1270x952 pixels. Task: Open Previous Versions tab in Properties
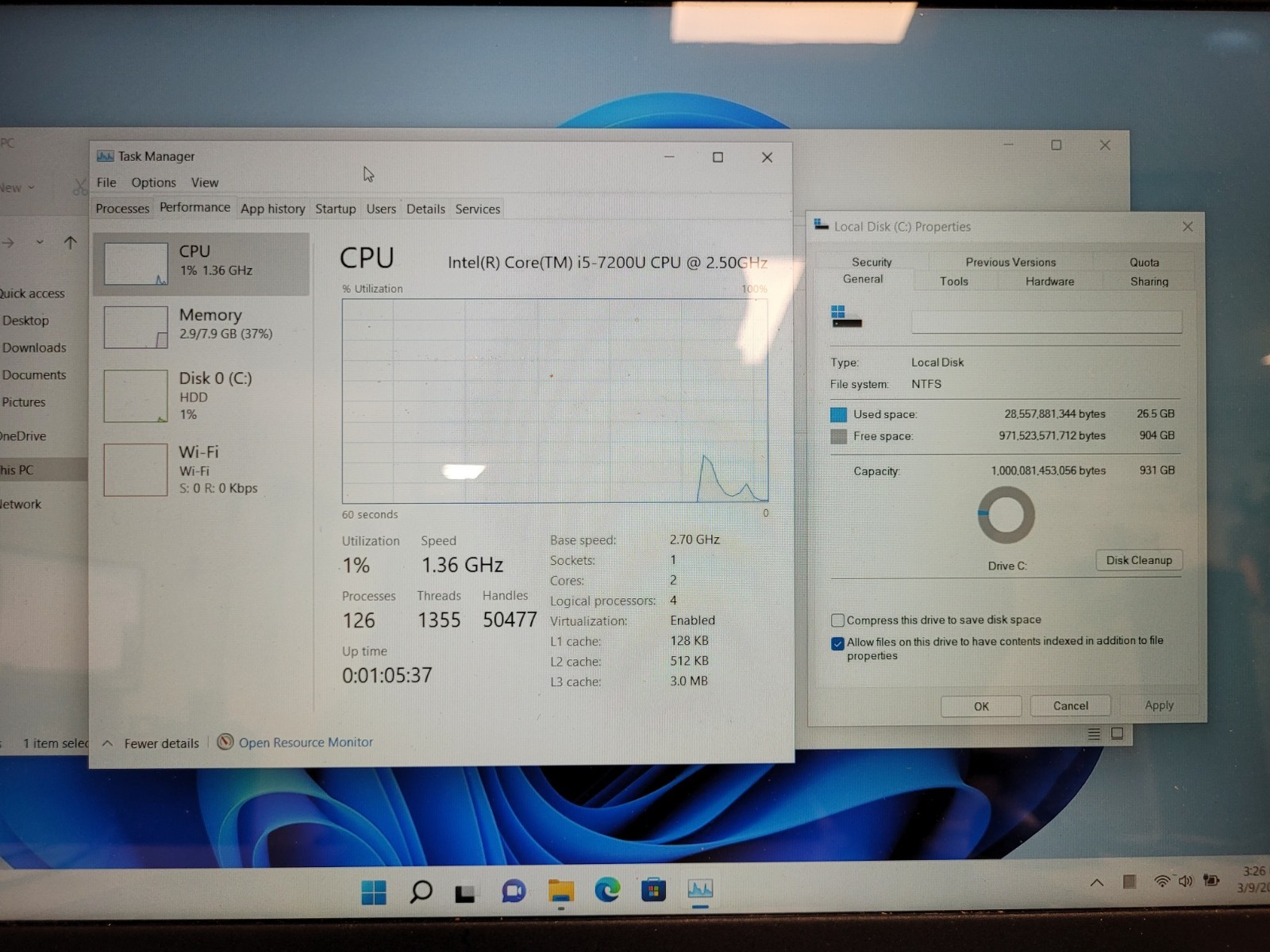(1010, 262)
